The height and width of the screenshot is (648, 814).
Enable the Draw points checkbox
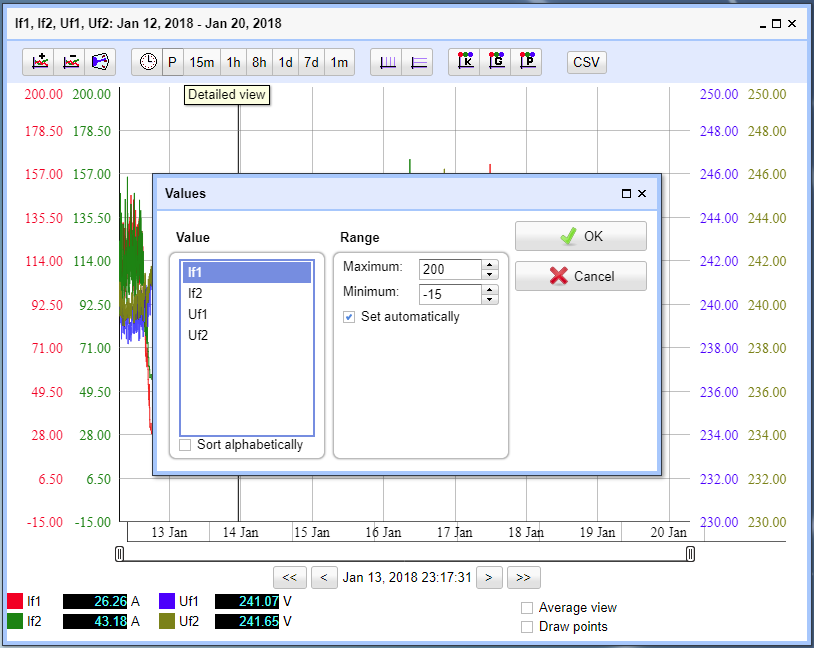[527, 627]
